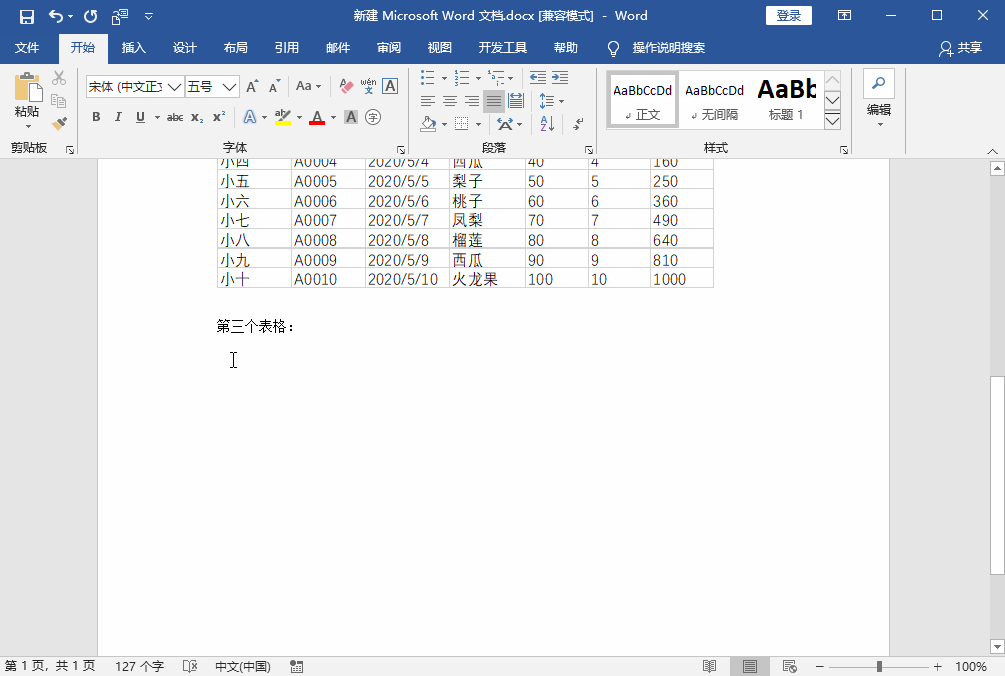Paste clipboard contents using 粘贴

(28, 99)
